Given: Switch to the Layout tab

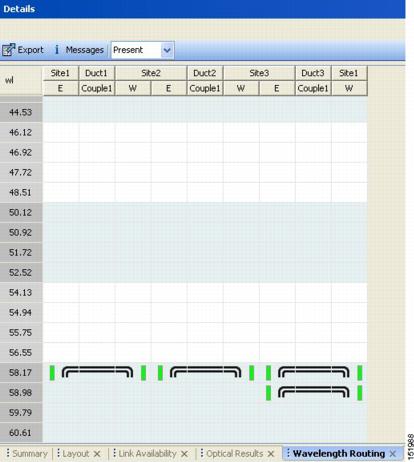Looking at the screenshot, I should (76, 454).
